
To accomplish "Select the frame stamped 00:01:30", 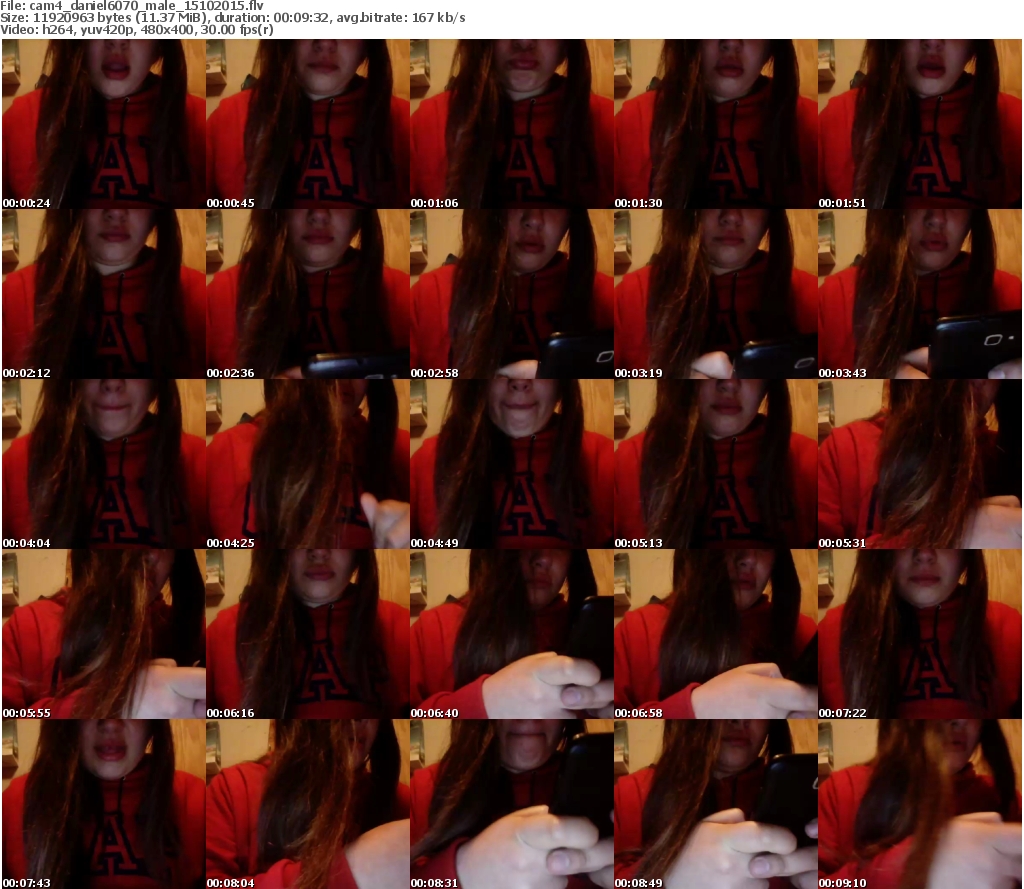I will click(716, 124).
